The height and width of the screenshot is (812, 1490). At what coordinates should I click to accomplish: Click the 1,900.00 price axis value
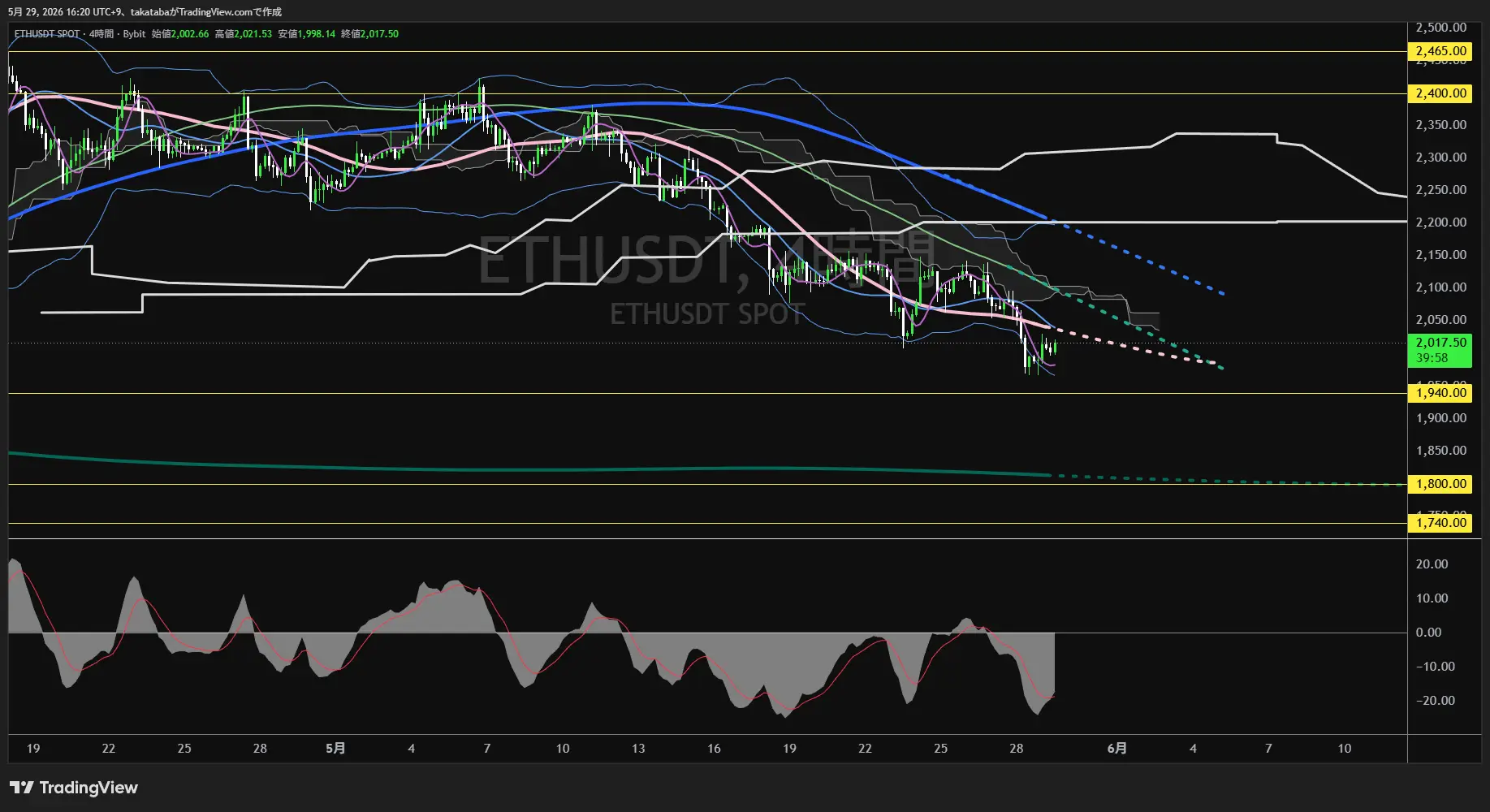click(x=1440, y=418)
